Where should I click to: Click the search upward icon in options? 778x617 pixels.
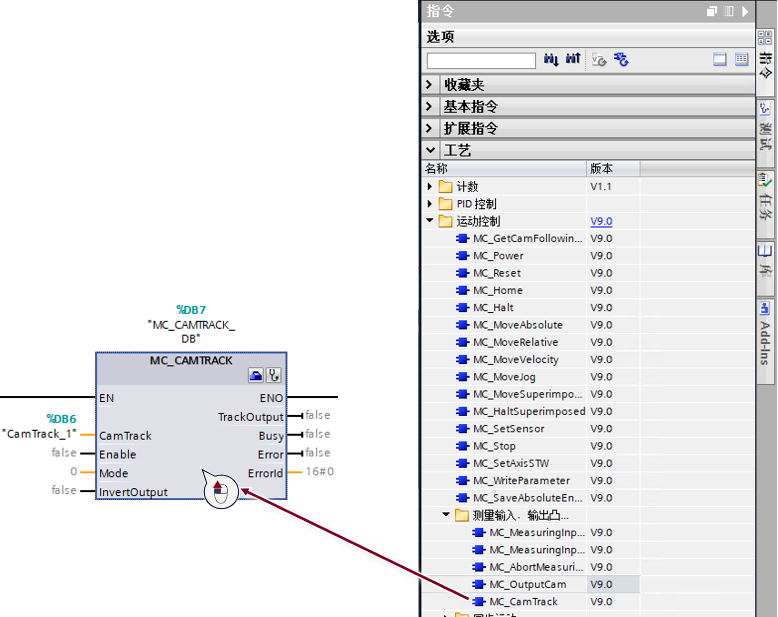pos(573,60)
